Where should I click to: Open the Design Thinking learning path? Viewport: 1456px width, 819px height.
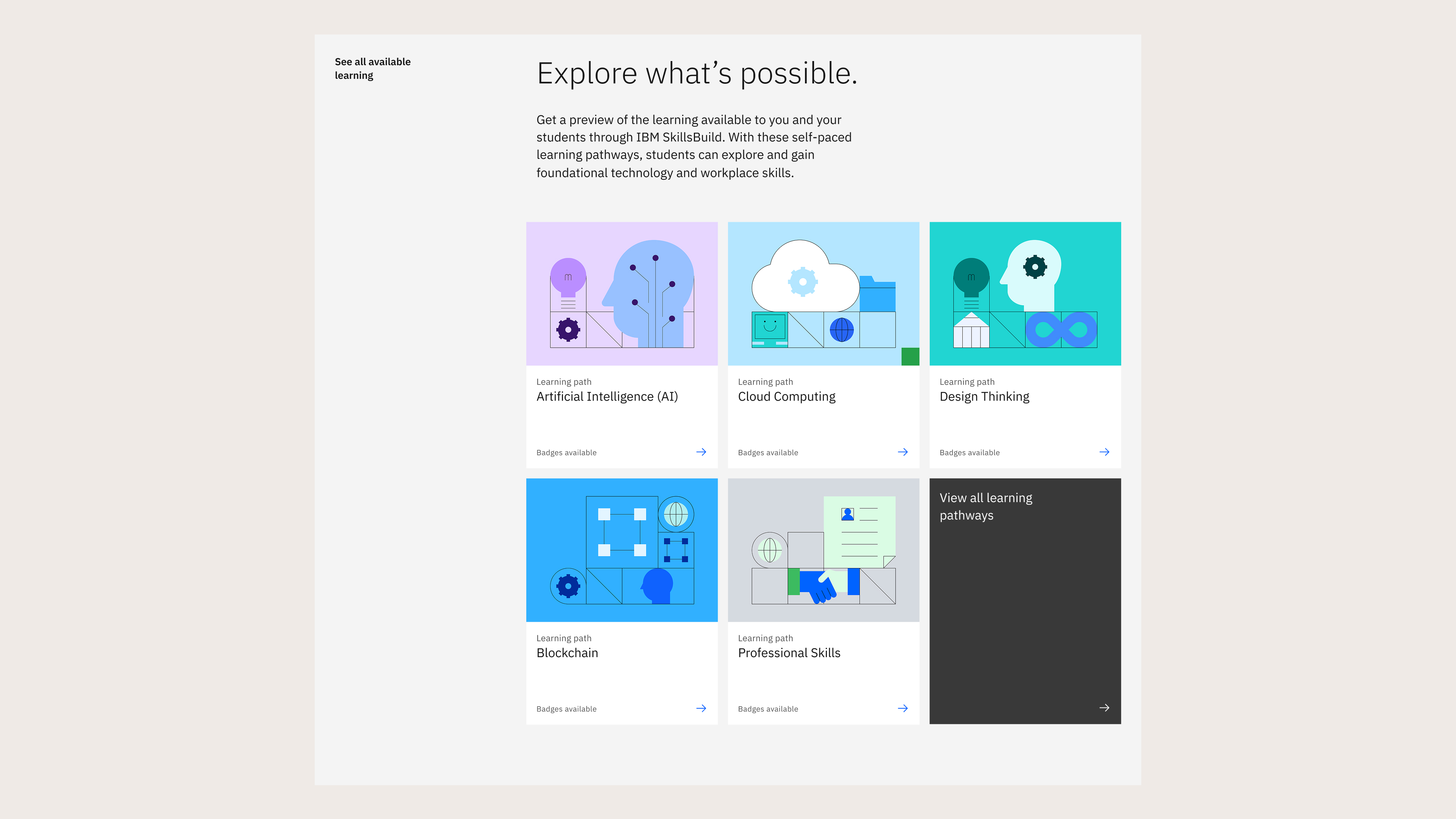[984, 396]
